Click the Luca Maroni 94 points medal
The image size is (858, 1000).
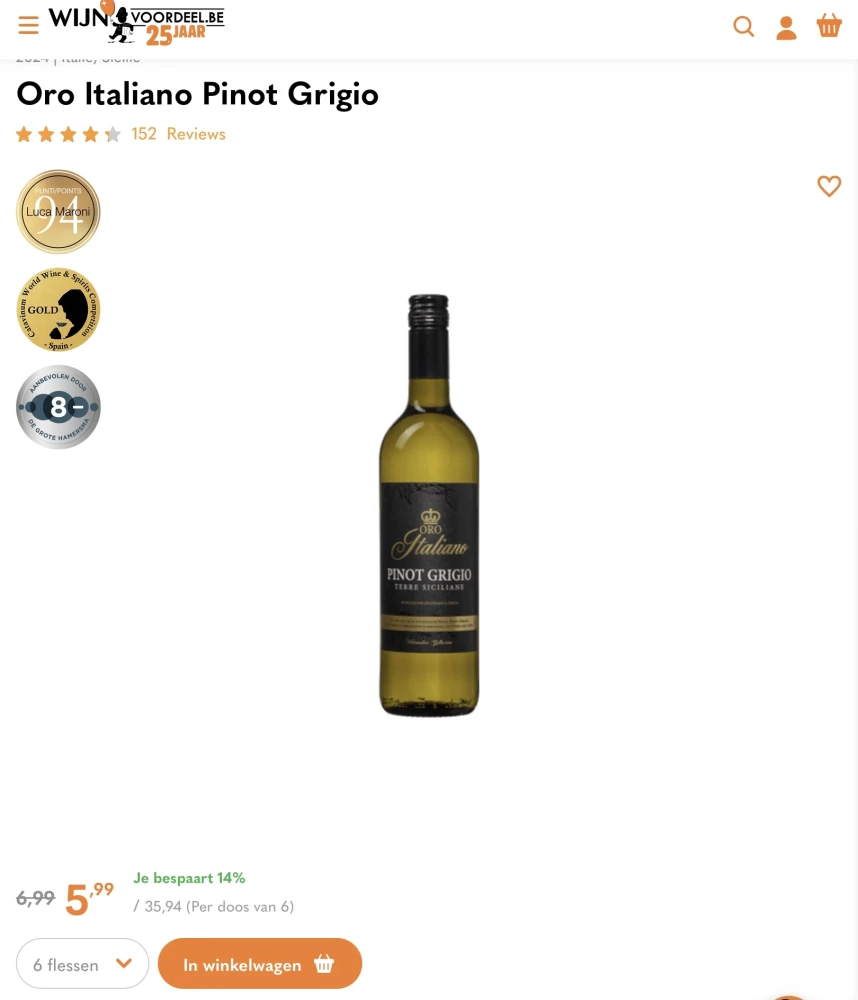point(58,212)
